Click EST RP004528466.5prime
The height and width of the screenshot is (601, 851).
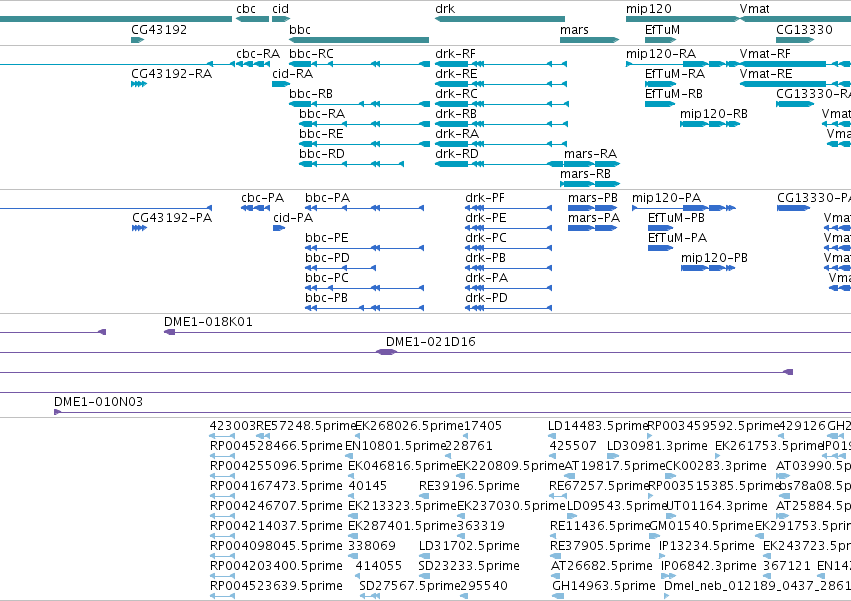[223, 456]
